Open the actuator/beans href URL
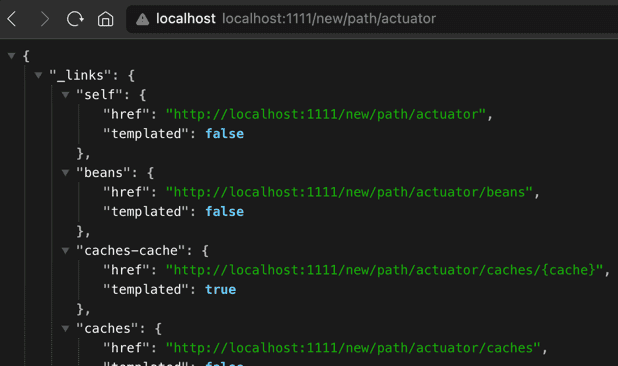618x366 pixels. pyautogui.click(x=349, y=192)
